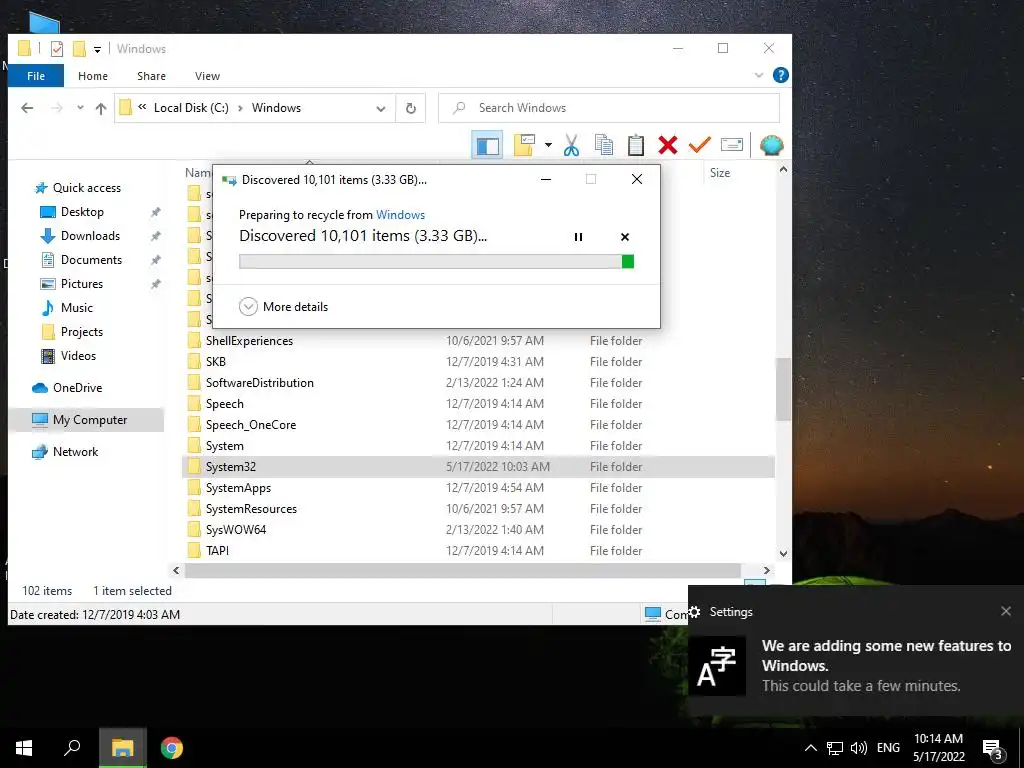Open the recent locations dropdown
The image size is (1024, 768).
click(80, 108)
